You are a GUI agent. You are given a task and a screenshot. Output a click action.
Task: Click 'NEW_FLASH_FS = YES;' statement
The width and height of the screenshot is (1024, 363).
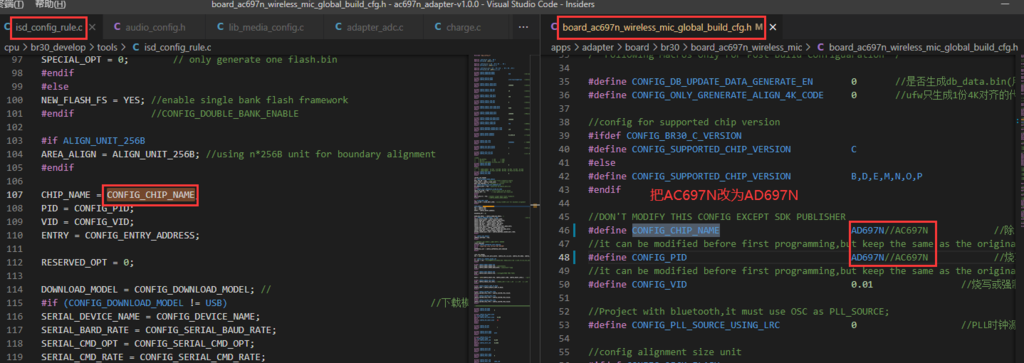pos(93,100)
